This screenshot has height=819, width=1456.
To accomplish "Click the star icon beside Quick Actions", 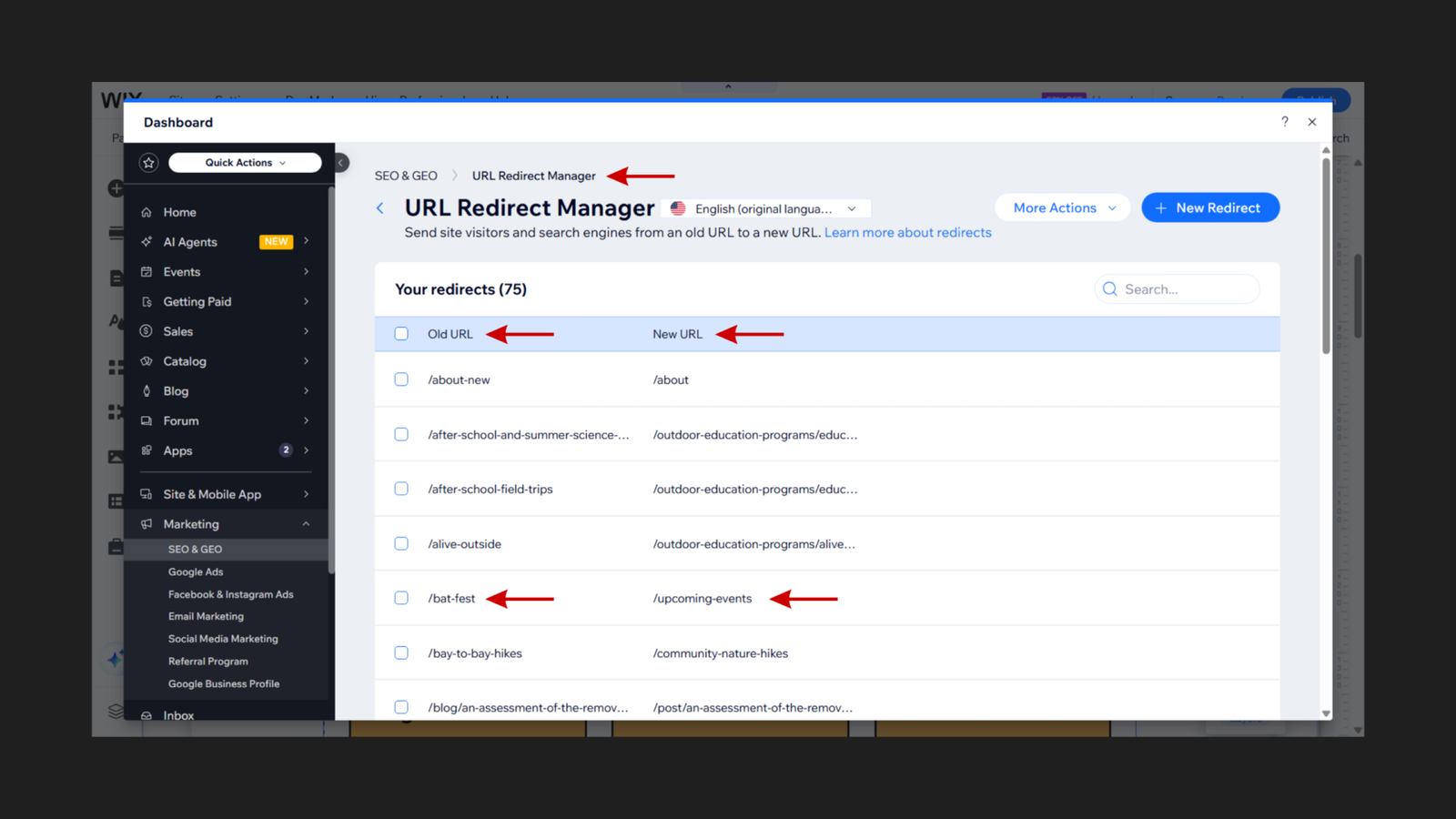I will (148, 162).
